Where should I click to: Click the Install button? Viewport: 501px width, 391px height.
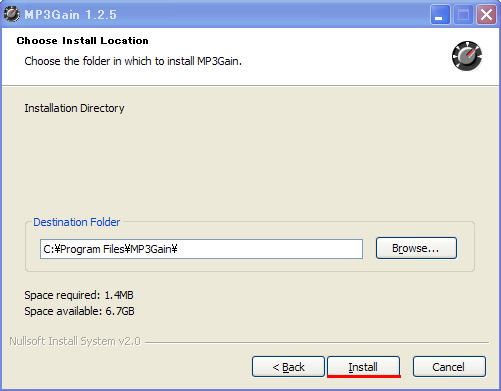363,367
